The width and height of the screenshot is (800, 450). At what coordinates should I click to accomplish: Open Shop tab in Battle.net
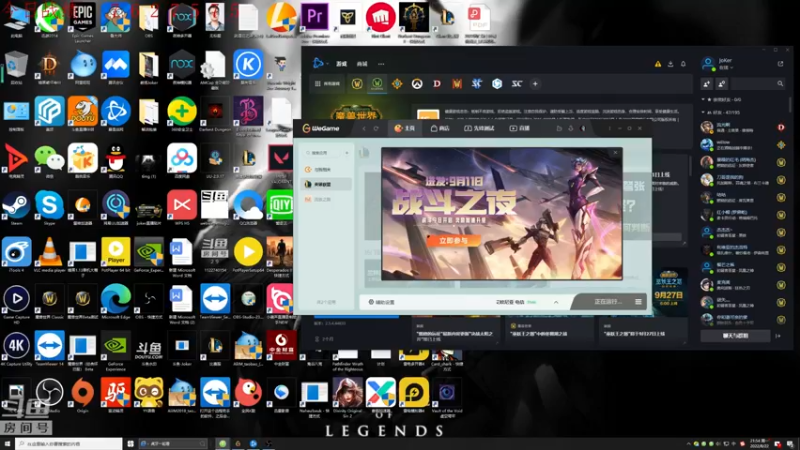pyautogui.click(x=362, y=64)
